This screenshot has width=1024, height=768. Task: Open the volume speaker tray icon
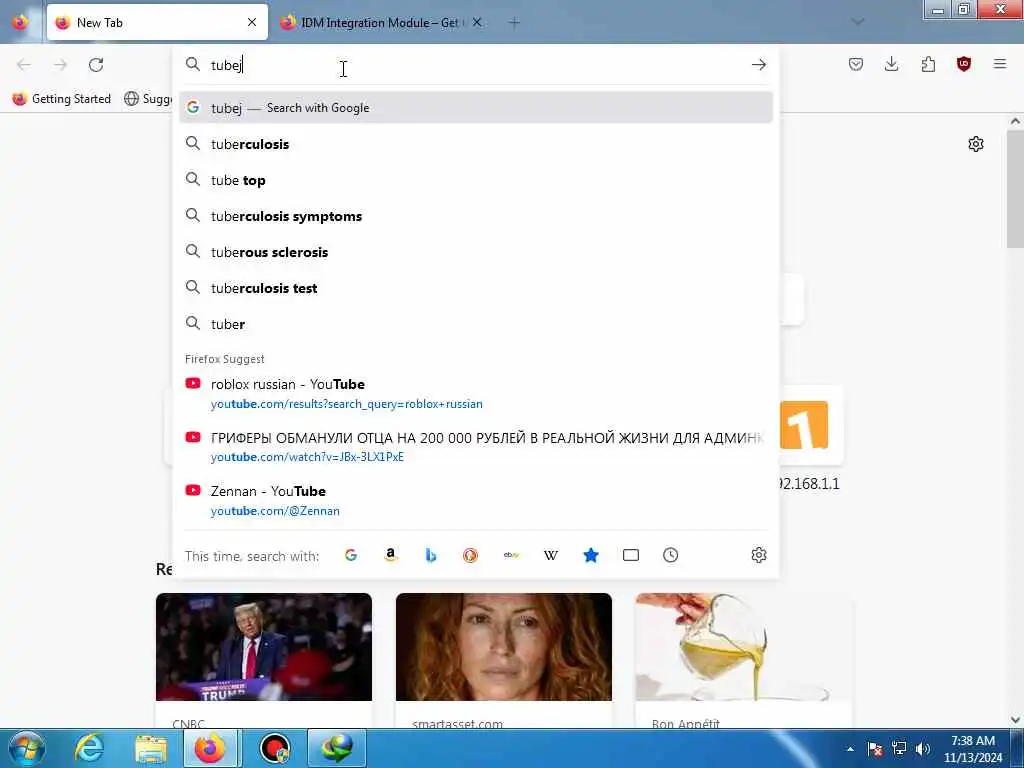(x=923, y=749)
